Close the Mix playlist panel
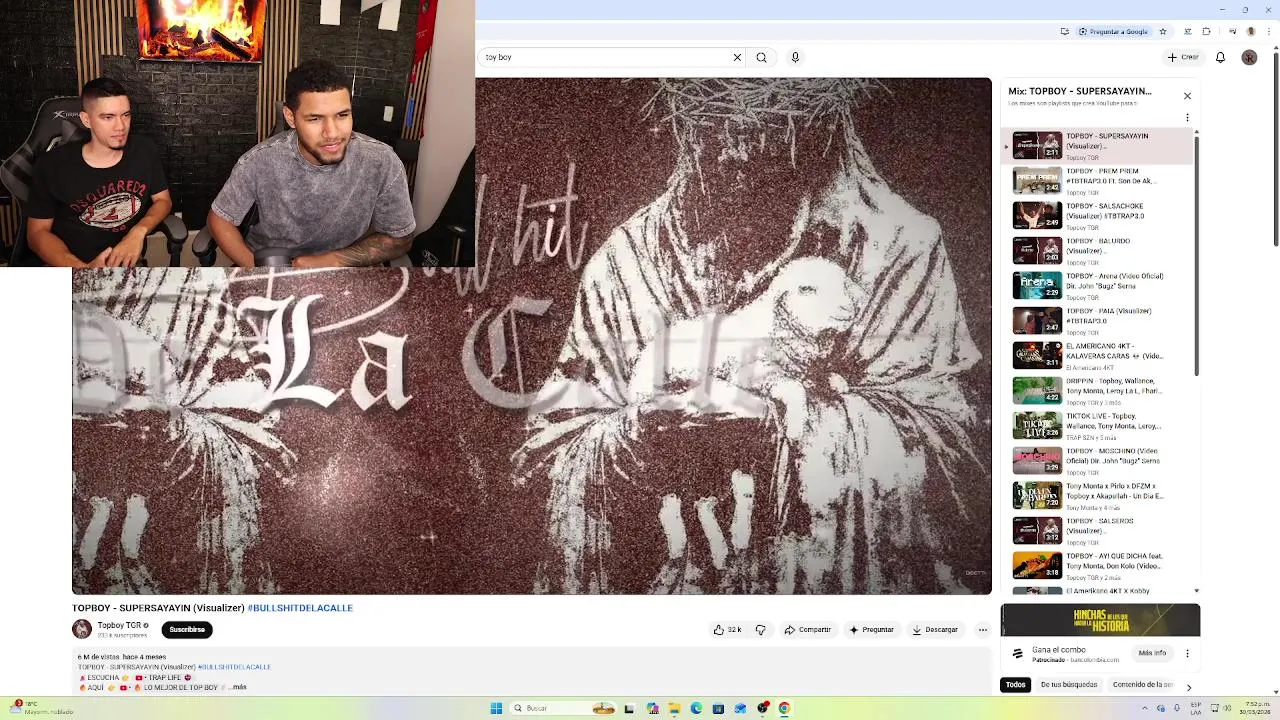Image resolution: width=1280 pixels, height=720 pixels. tap(1187, 96)
